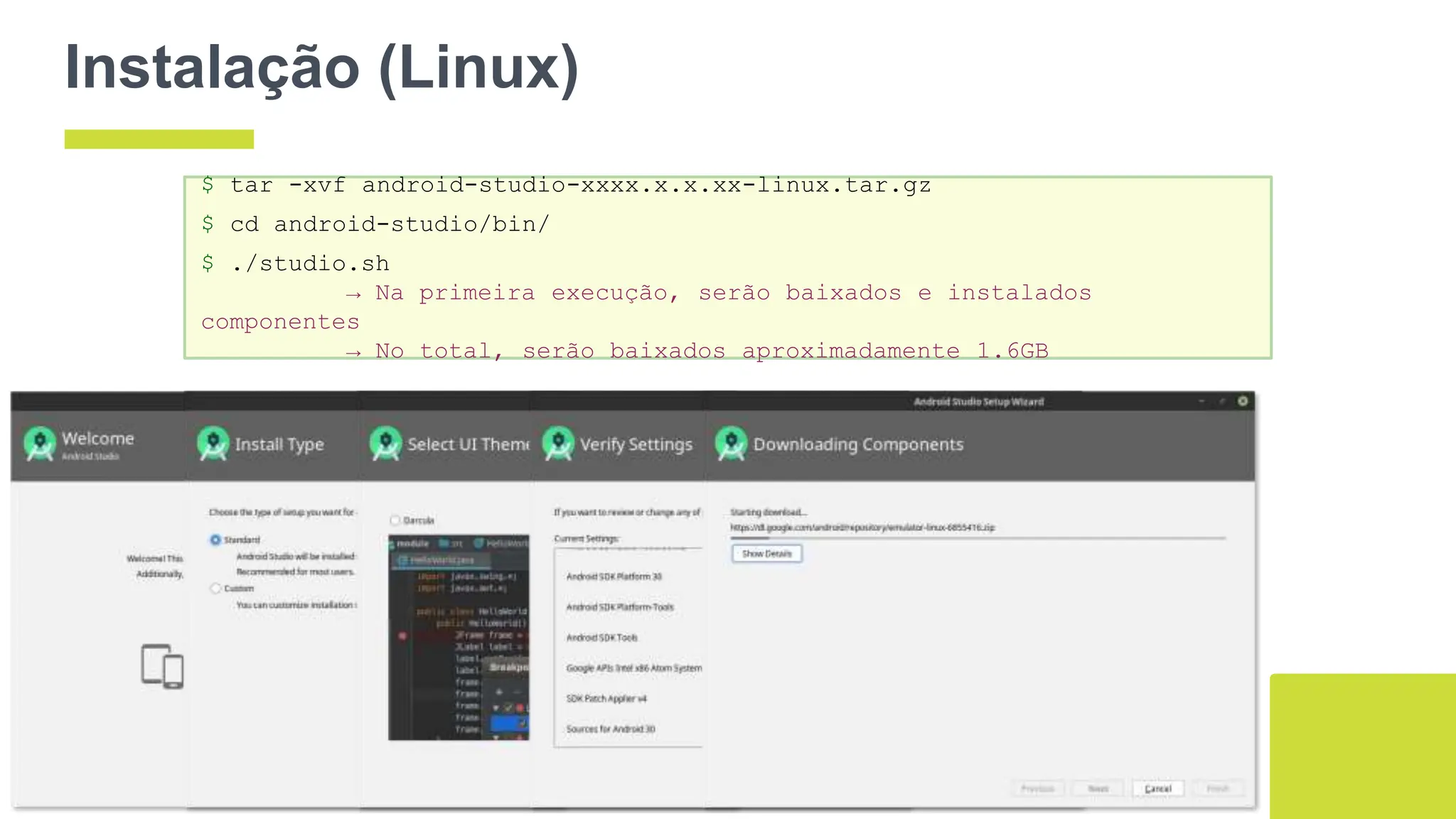Click the disabled Previous button

[1037, 788]
